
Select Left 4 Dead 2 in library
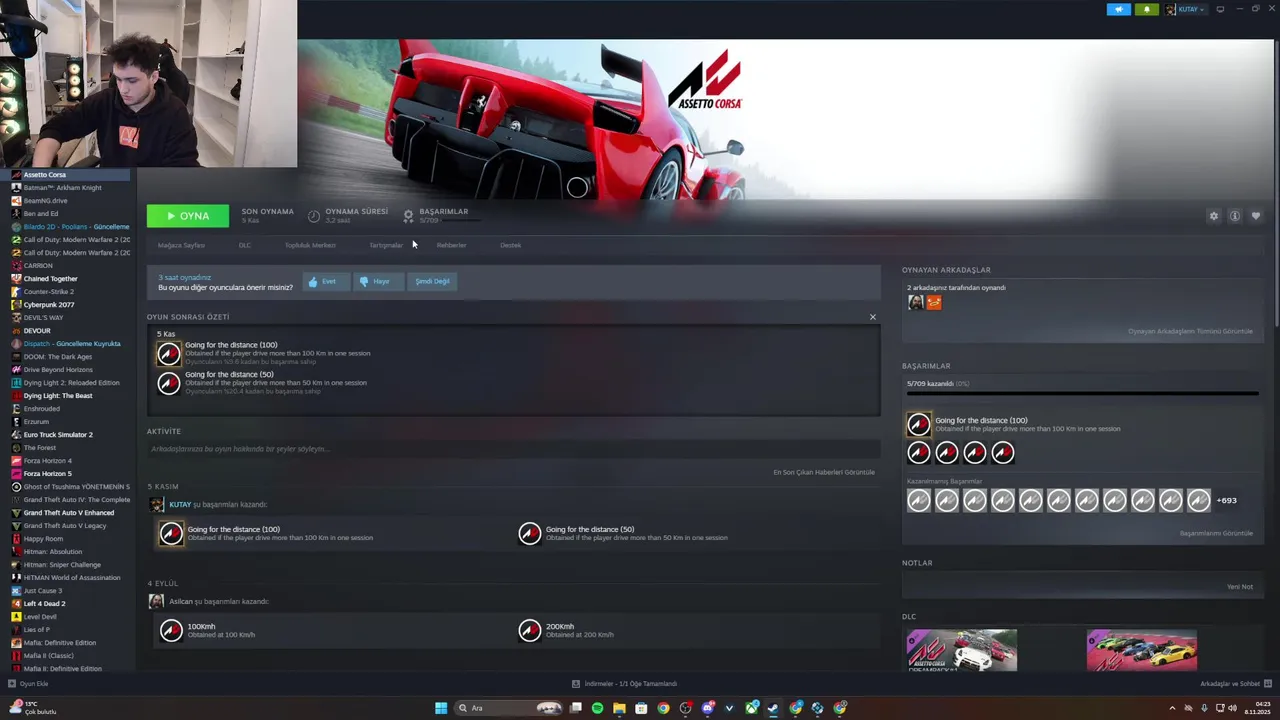pos(45,604)
